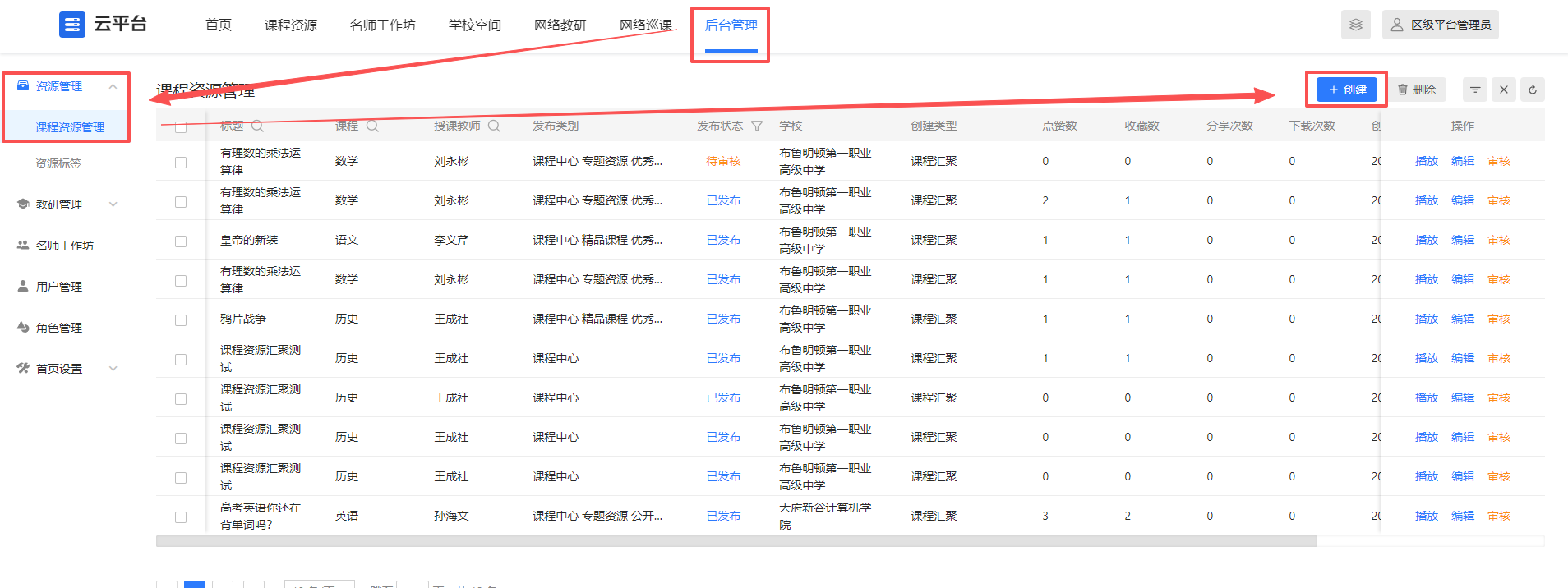This screenshot has width=1568, height=588.
Task: Expand the 教研管理 sidebar menu
Action: click(x=113, y=204)
